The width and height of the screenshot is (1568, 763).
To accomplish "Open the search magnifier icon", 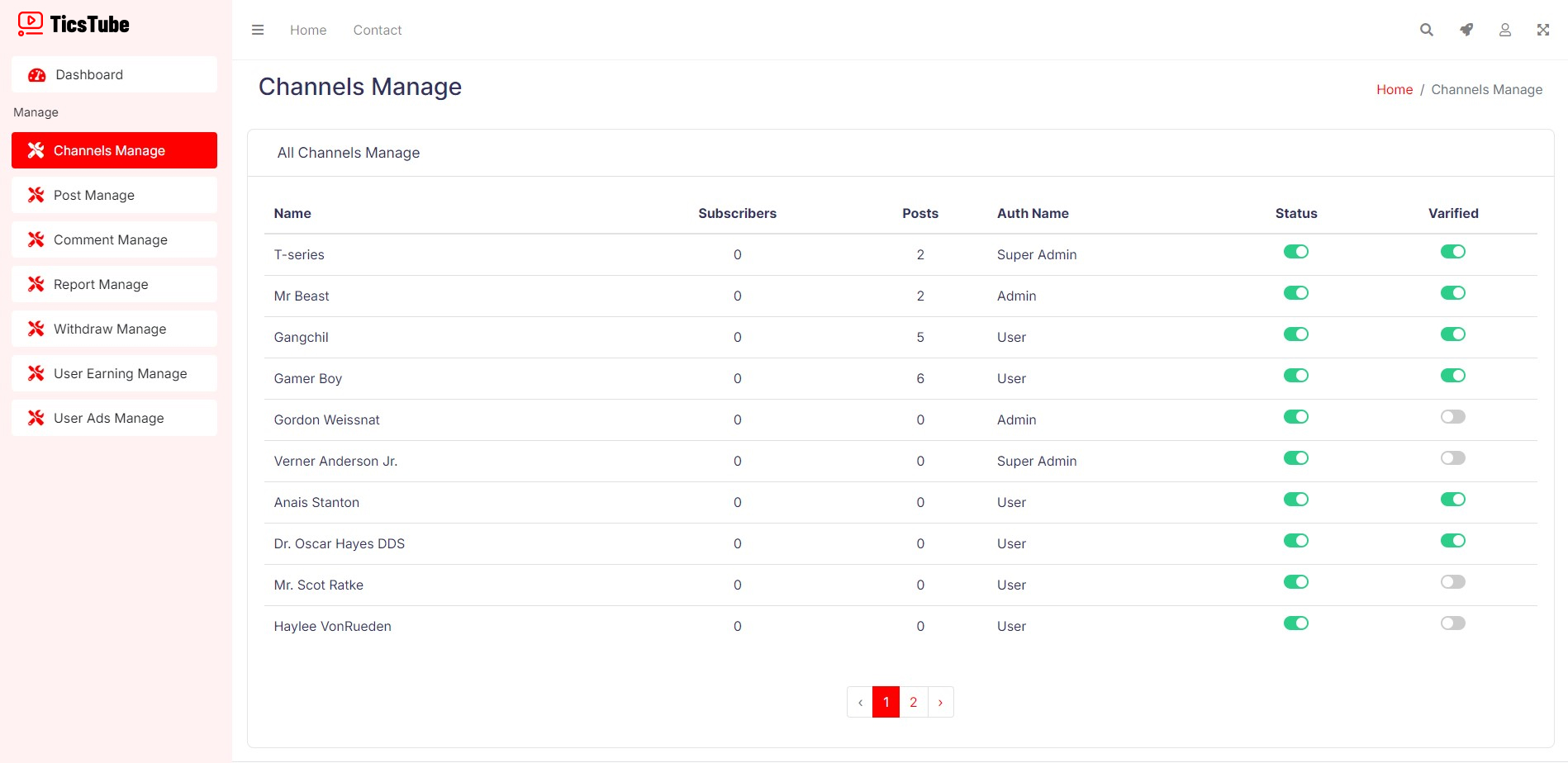I will pyautogui.click(x=1426, y=30).
